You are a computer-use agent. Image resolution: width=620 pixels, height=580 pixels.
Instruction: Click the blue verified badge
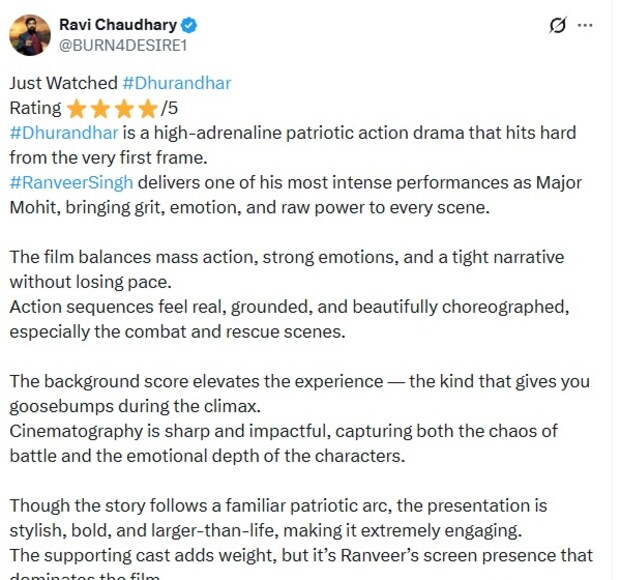[189, 25]
